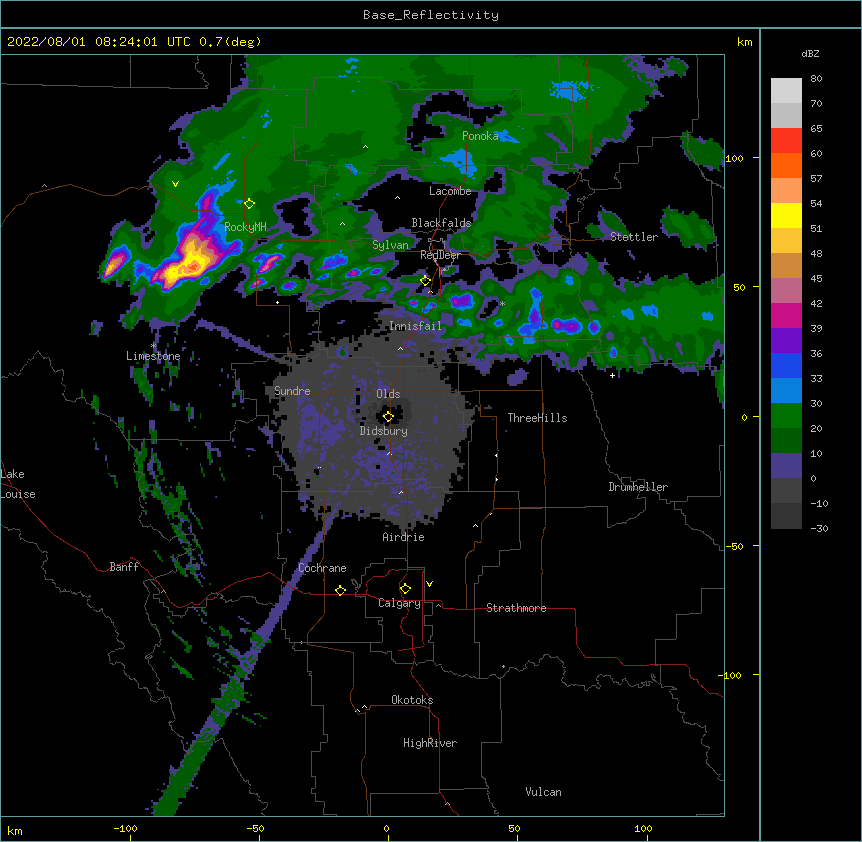Click the Limestone label
The height and width of the screenshot is (842, 862).
[153, 356]
